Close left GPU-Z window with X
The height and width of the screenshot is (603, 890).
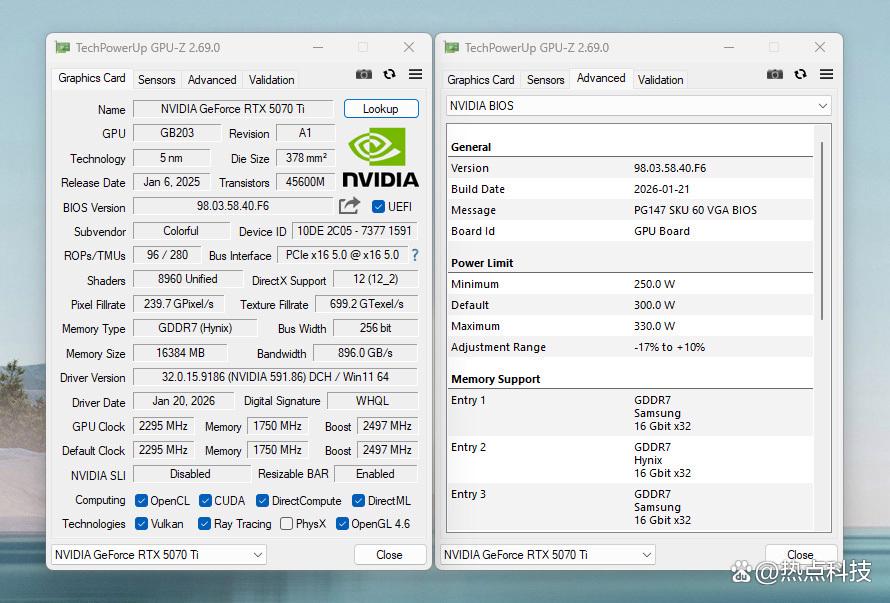point(409,48)
